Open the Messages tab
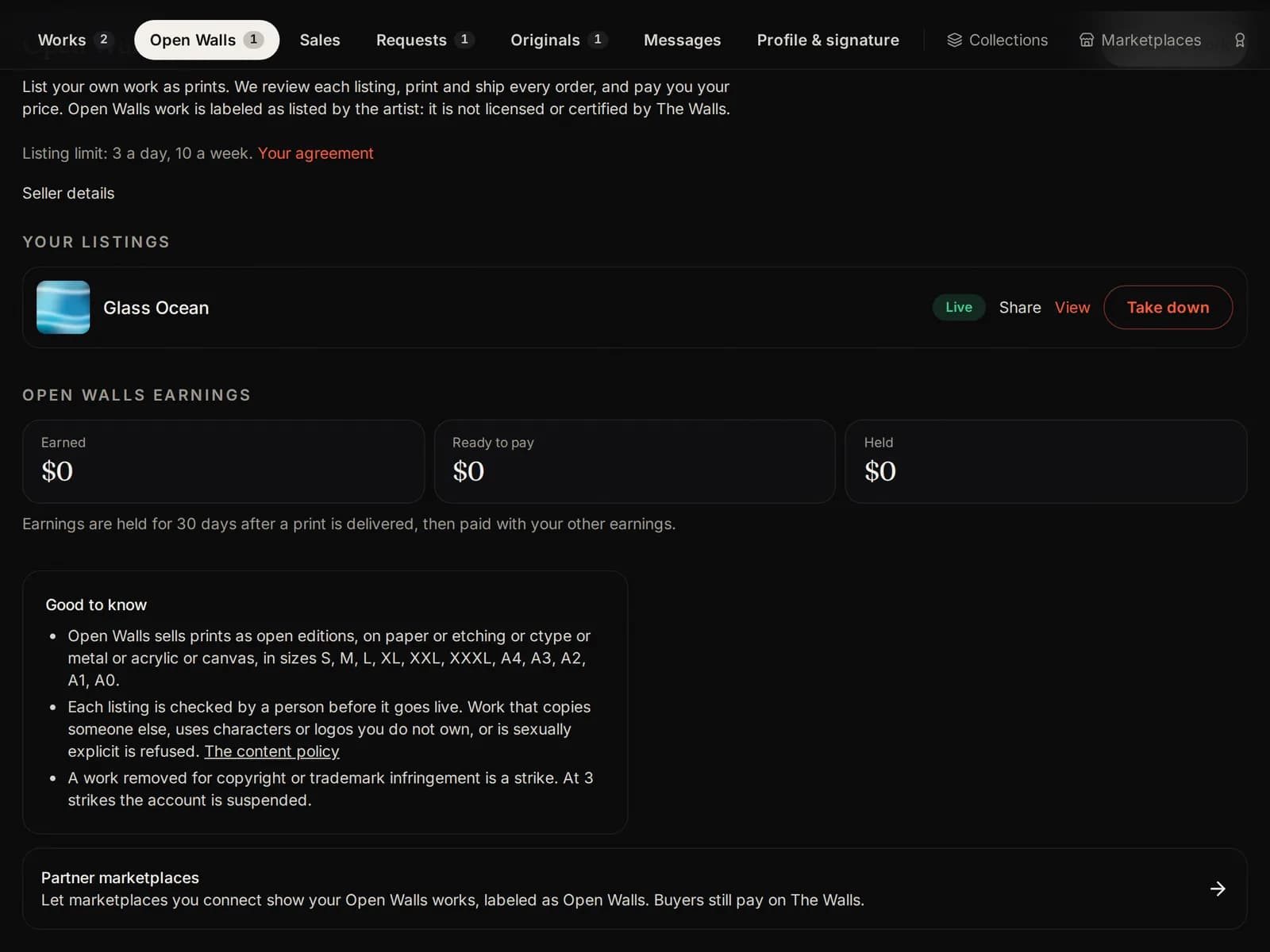The height and width of the screenshot is (952, 1270). click(682, 40)
